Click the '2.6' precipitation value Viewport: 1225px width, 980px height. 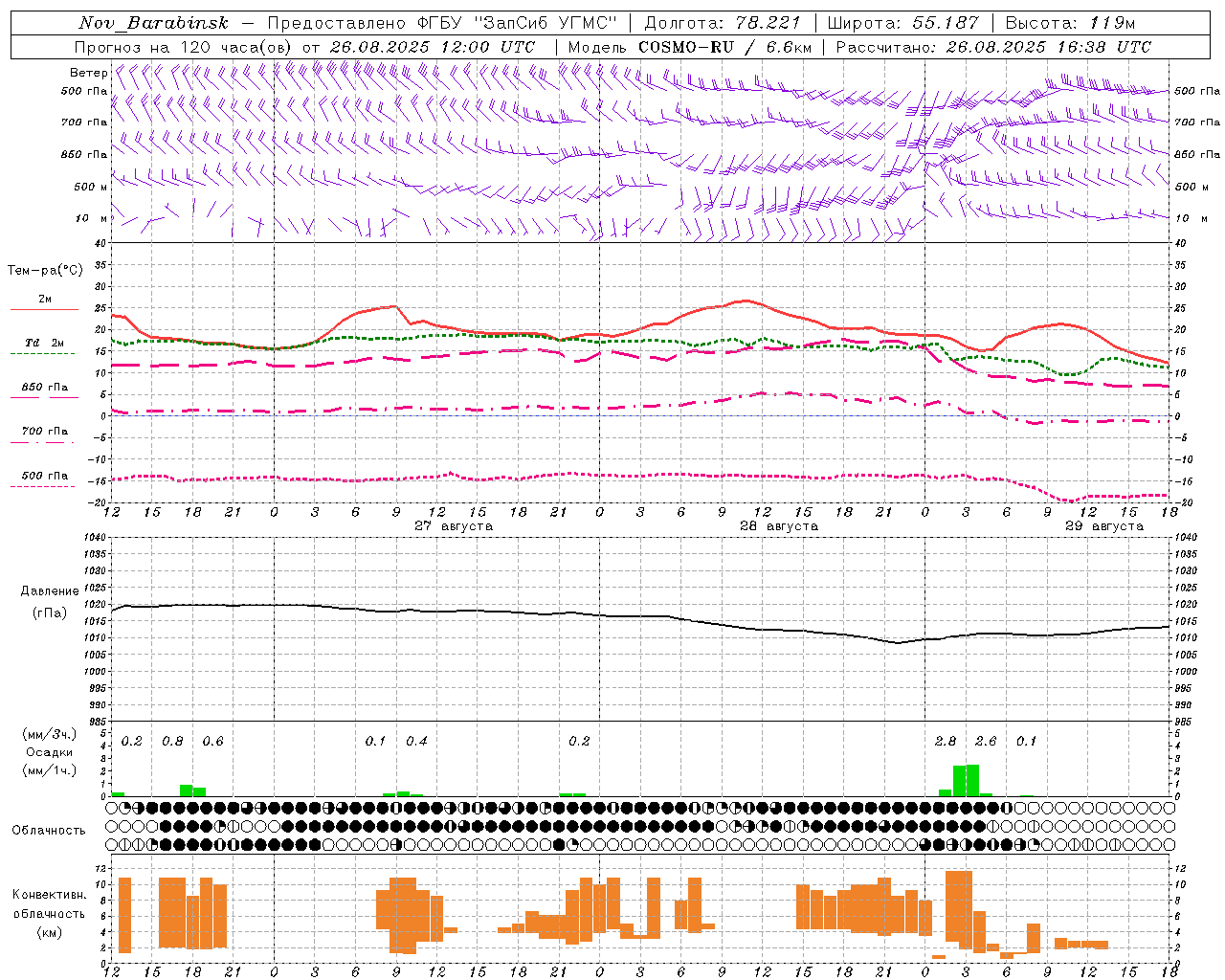click(x=986, y=742)
